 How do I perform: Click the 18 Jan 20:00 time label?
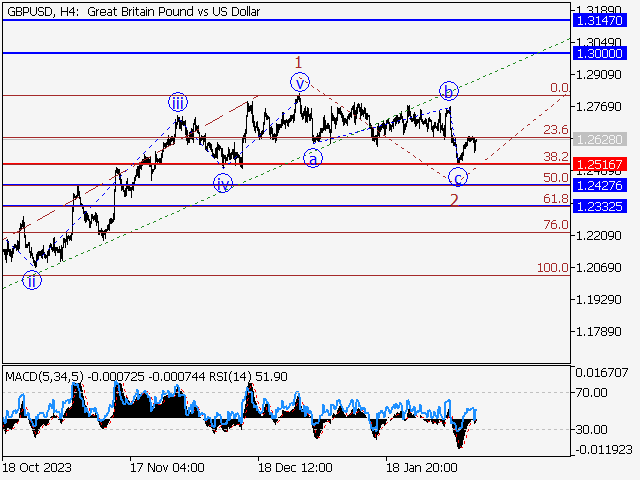[422, 467]
